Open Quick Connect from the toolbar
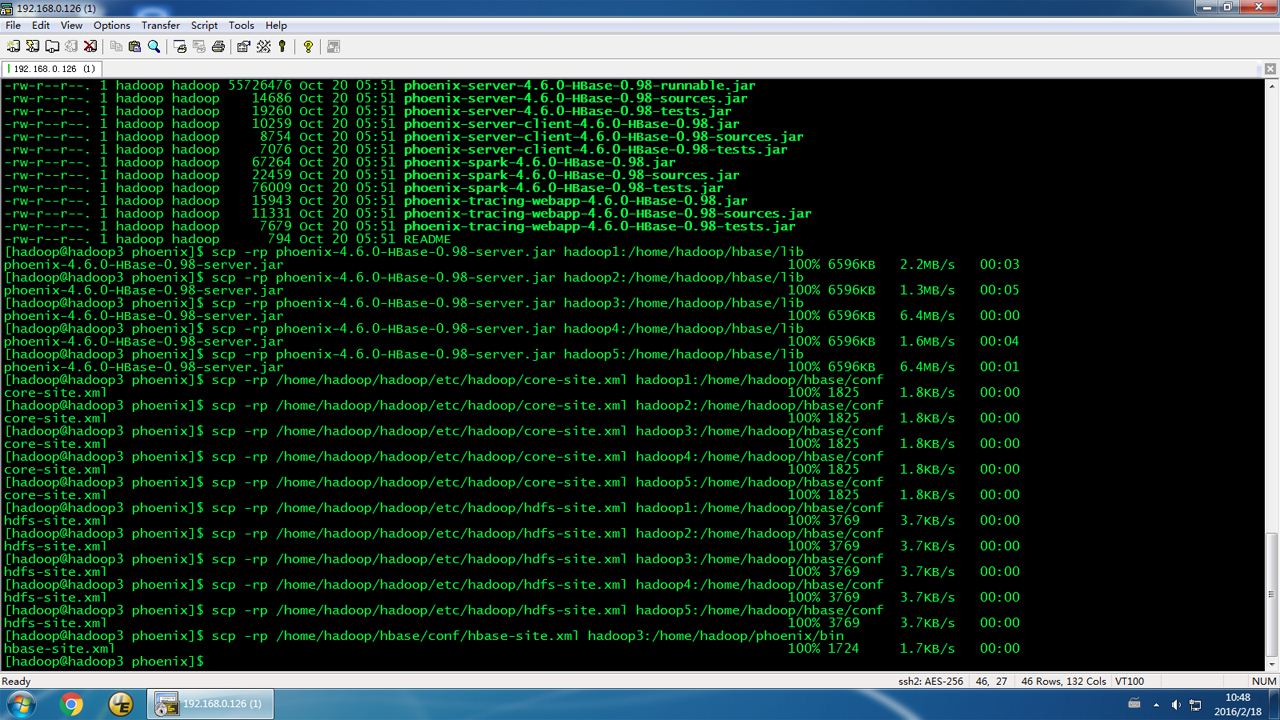 tap(32, 46)
